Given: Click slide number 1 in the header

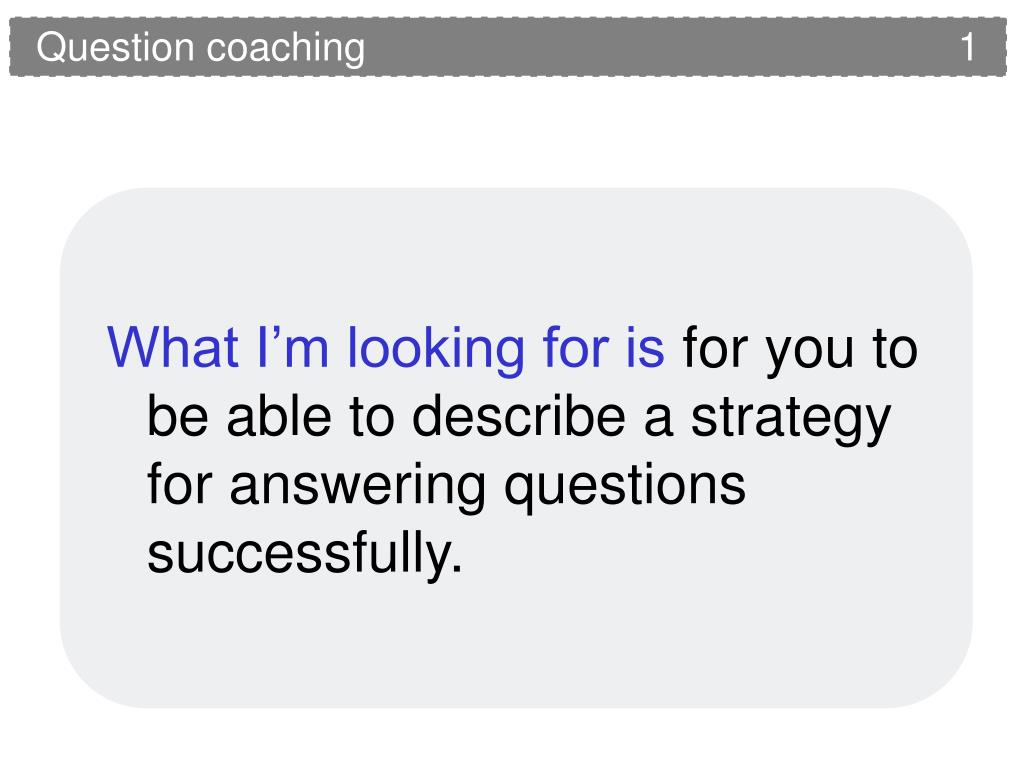Looking at the screenshot, I should click(x=968, y=47).
